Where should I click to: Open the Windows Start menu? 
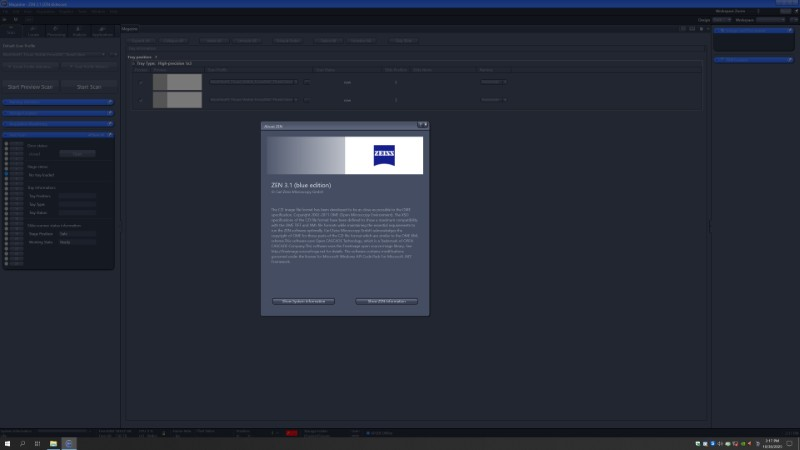coord(7,442)
